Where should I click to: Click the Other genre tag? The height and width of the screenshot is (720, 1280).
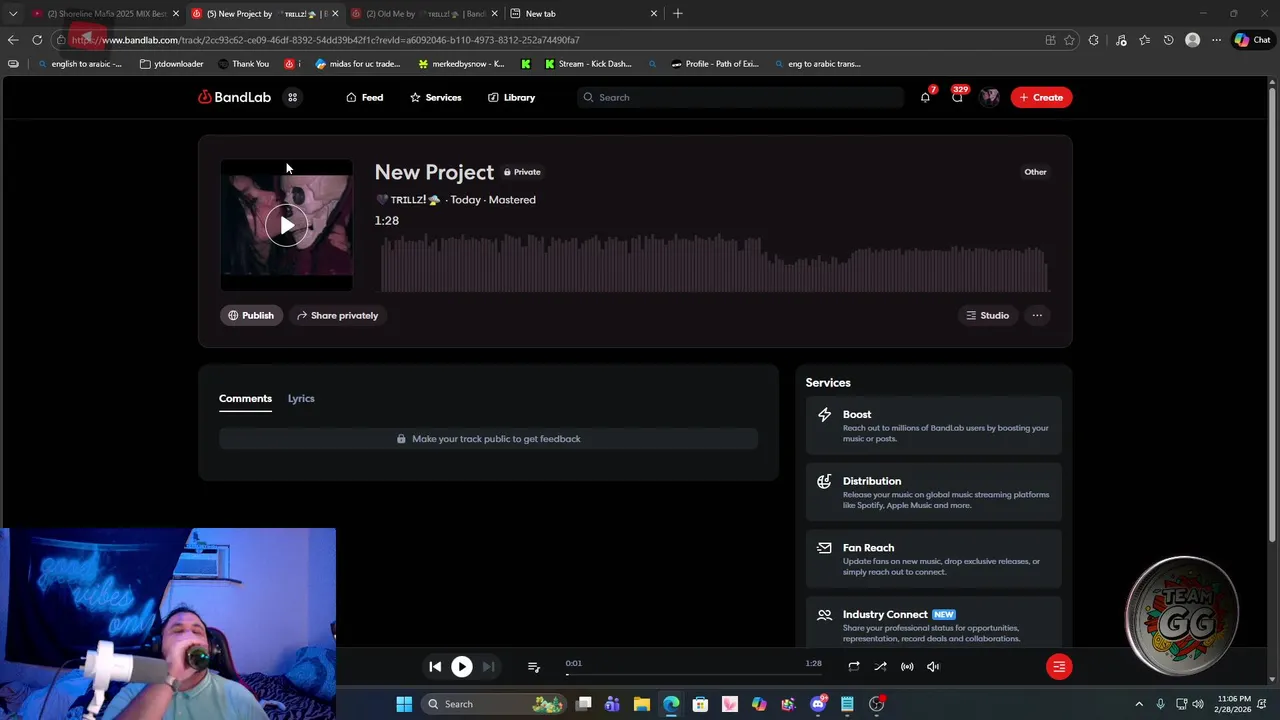coord(1035,172)
